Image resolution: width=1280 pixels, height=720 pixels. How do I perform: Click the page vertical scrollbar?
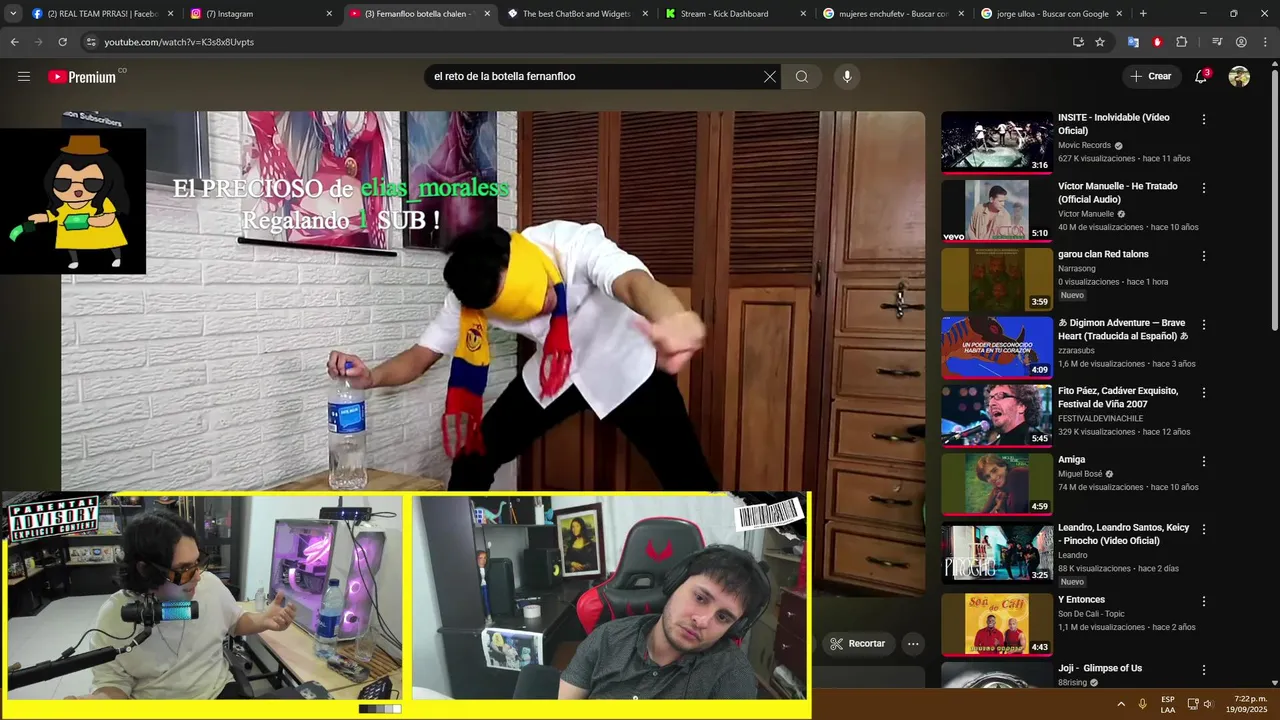(x=1275, y=200)
